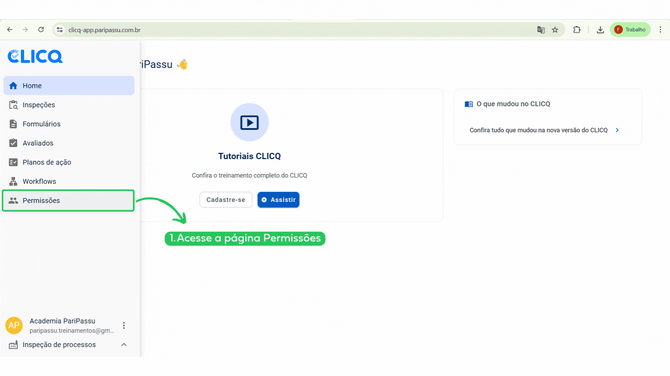Click chevron next to new version link
670x376 pixels.
617,130
